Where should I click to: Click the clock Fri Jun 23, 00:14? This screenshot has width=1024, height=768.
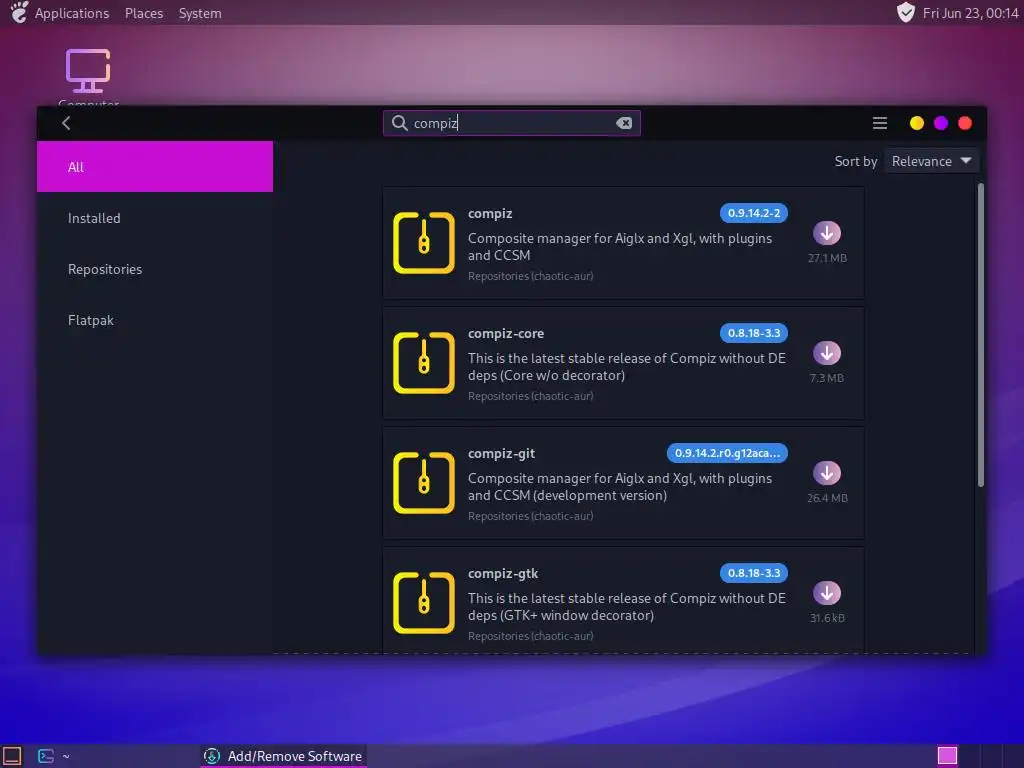[970, 13]
